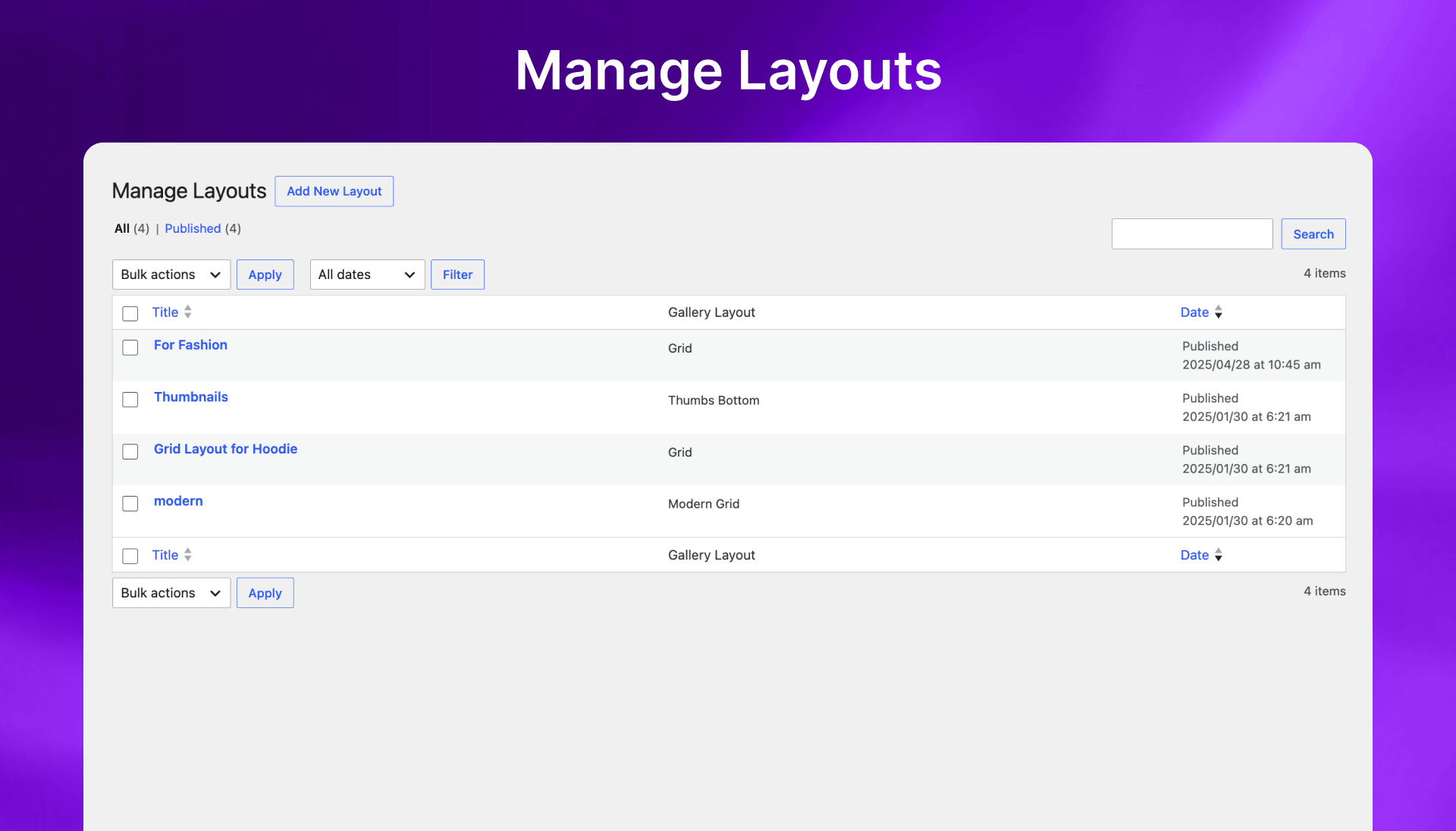The height and width of the screenshot is (831, 1456).
Task: Open the top Bulk actions dropdown
Action: click(x=171, y=274)
